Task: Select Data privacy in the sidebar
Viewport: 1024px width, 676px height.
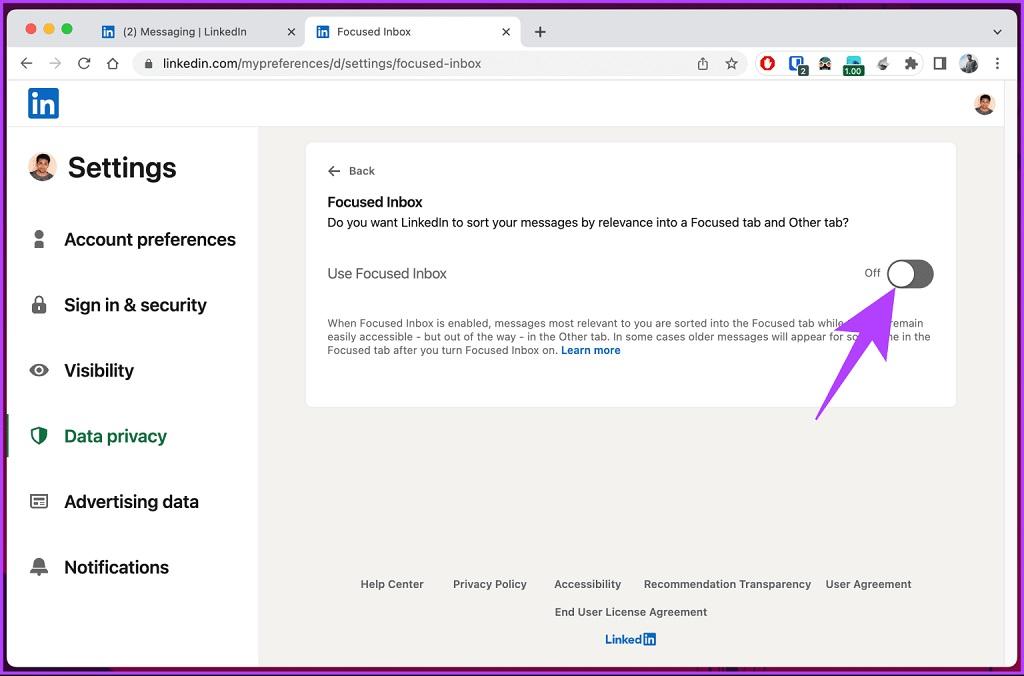Action: pyautogui.click(x=115, y=436)
